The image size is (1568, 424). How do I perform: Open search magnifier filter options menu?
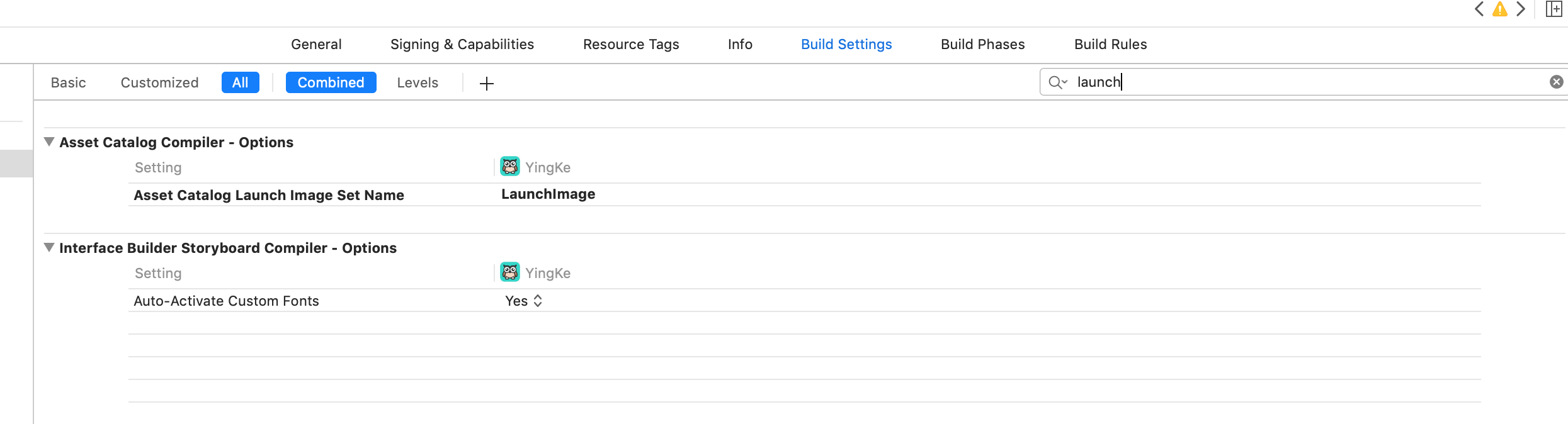(x=1057, y=82)
